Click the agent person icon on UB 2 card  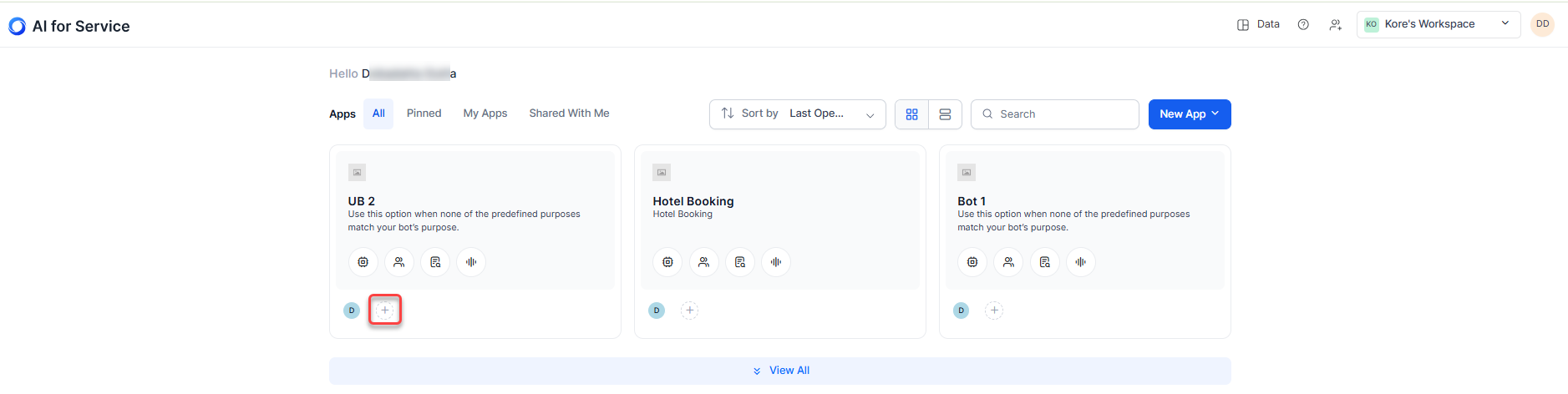point(399,262)
